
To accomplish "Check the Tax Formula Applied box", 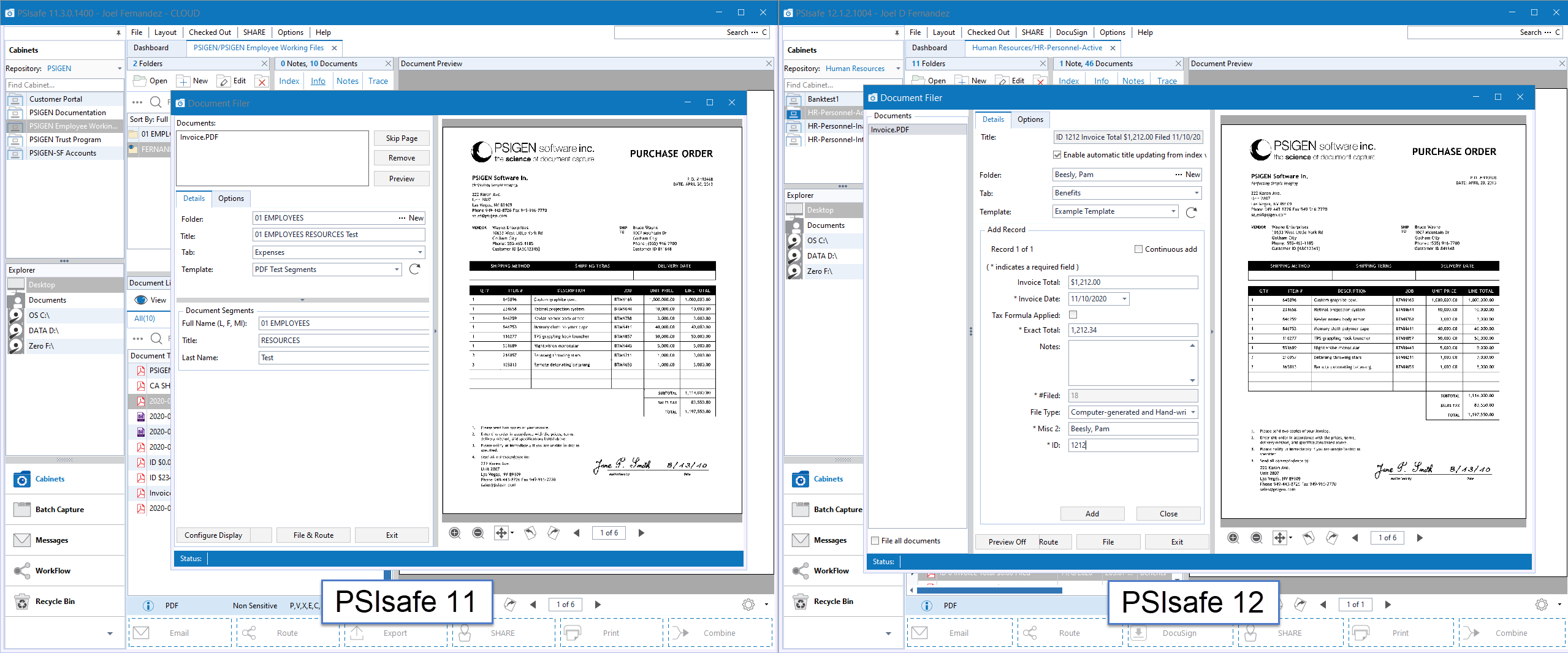I will point(1073,315).
